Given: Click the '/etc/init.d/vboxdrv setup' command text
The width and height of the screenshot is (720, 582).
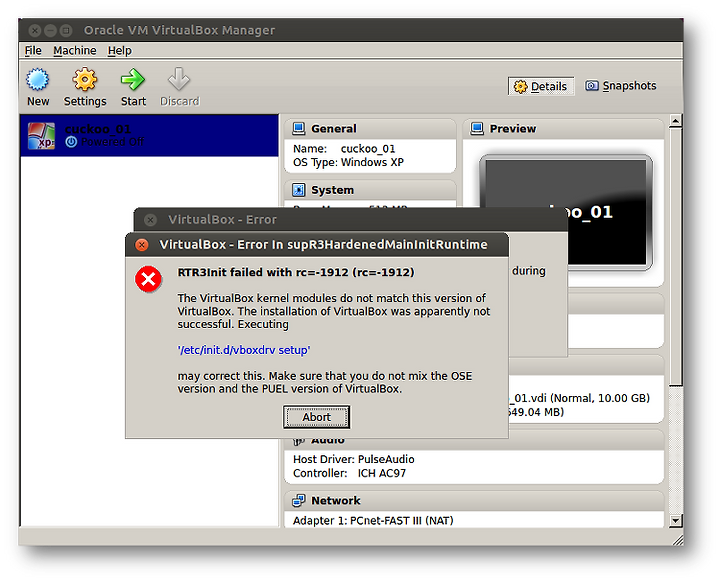Looking at the screenshot, I should tap(244, 350).
